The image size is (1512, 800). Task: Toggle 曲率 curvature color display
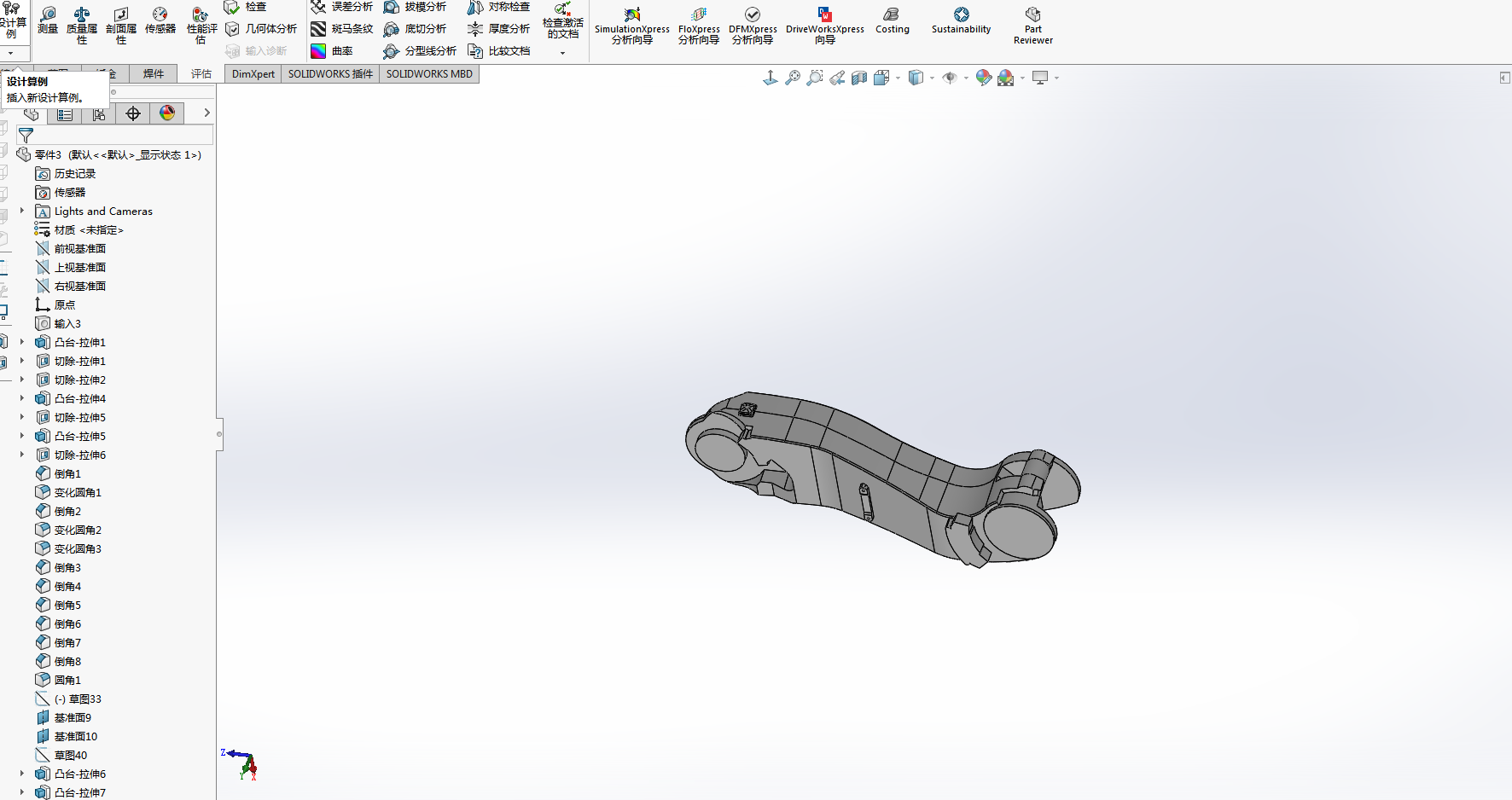(x=332, y=51)
